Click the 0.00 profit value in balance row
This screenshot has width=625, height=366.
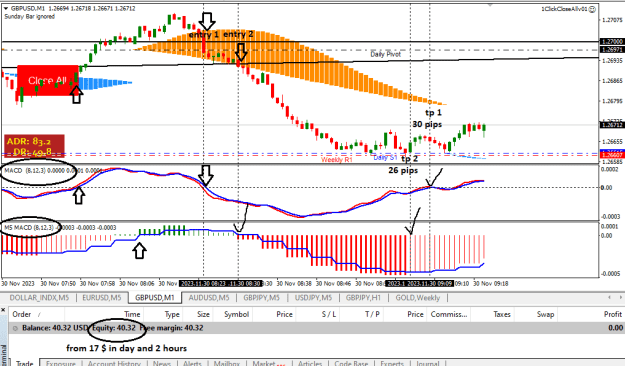615,328
